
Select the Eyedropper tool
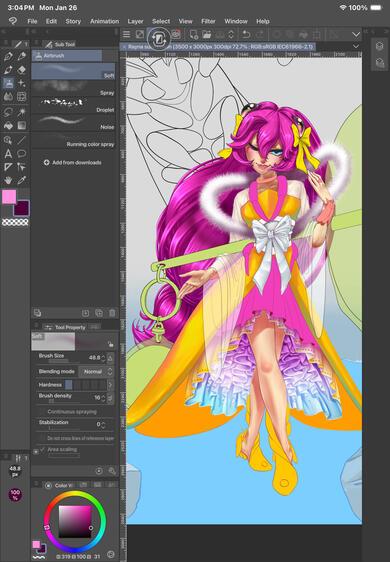click(x=22, y=180)
